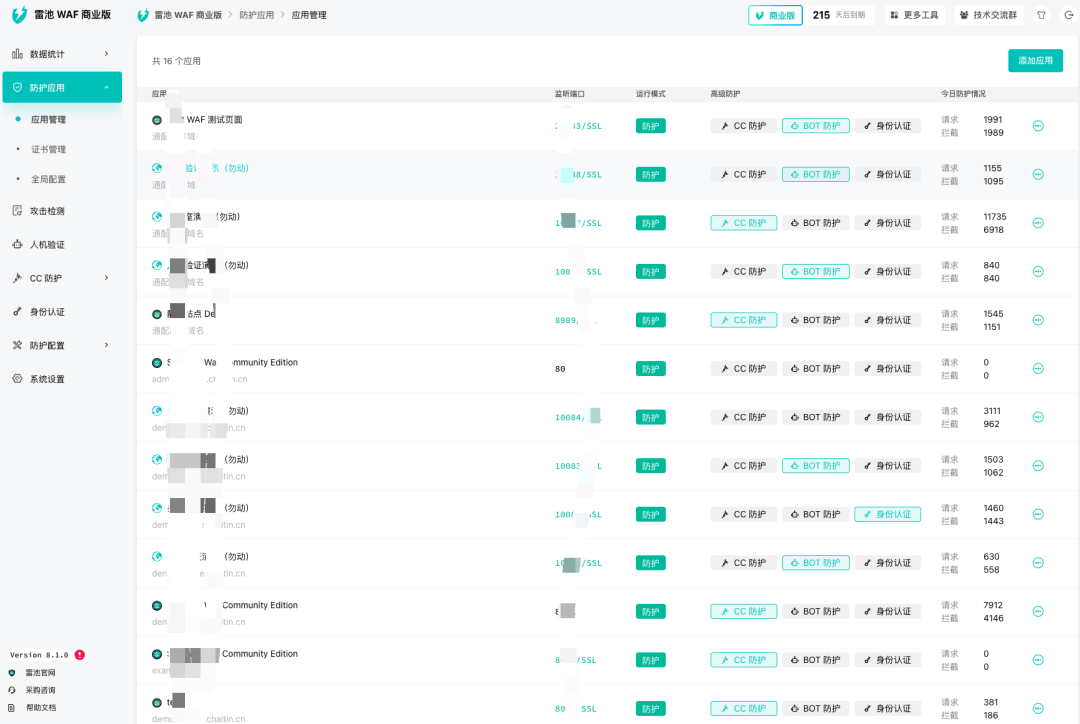
Task: Click the version update alert badge
Action: click(x=80, y=655)
